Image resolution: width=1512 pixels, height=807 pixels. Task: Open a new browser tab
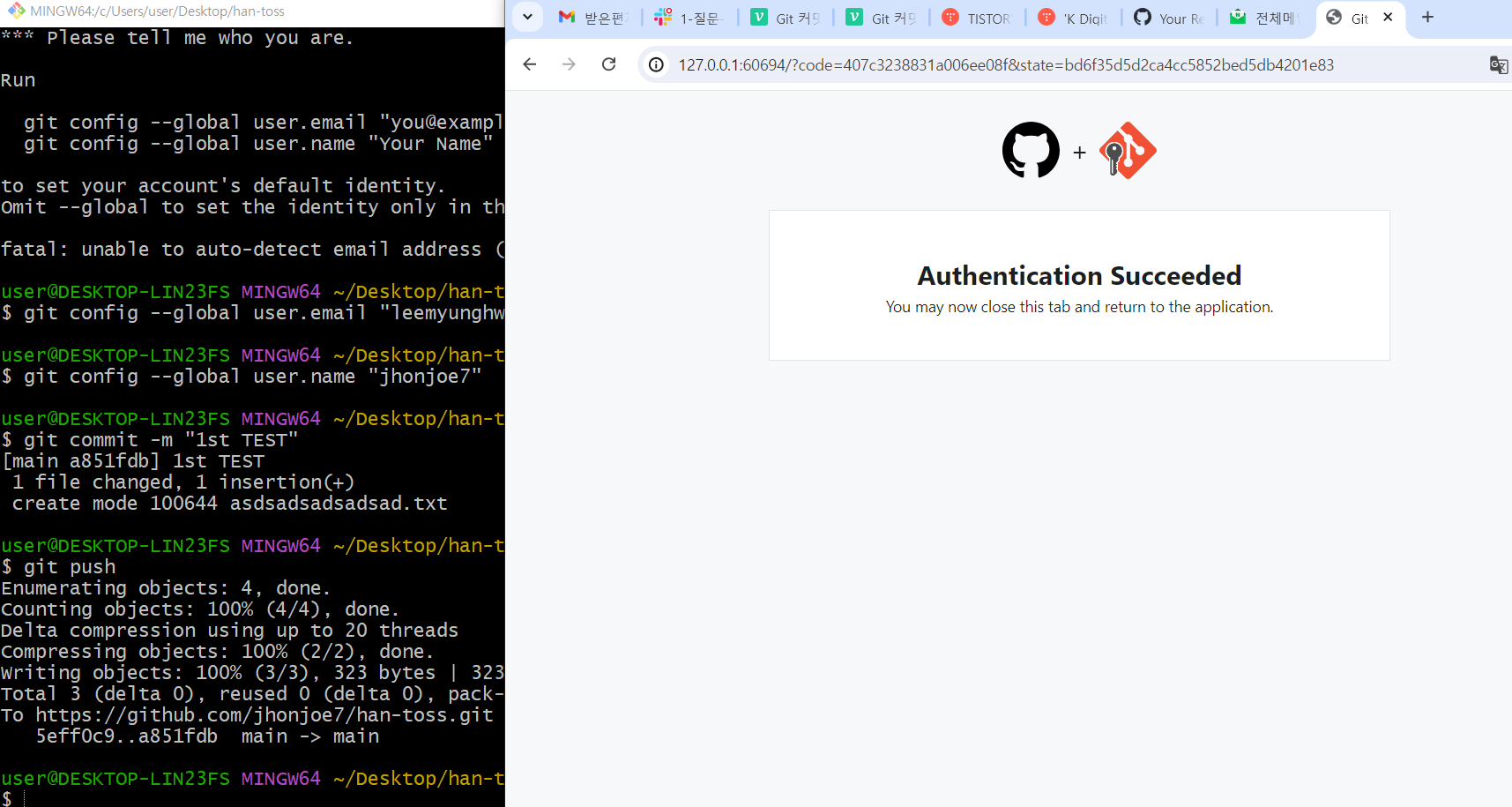point(1427,17)
